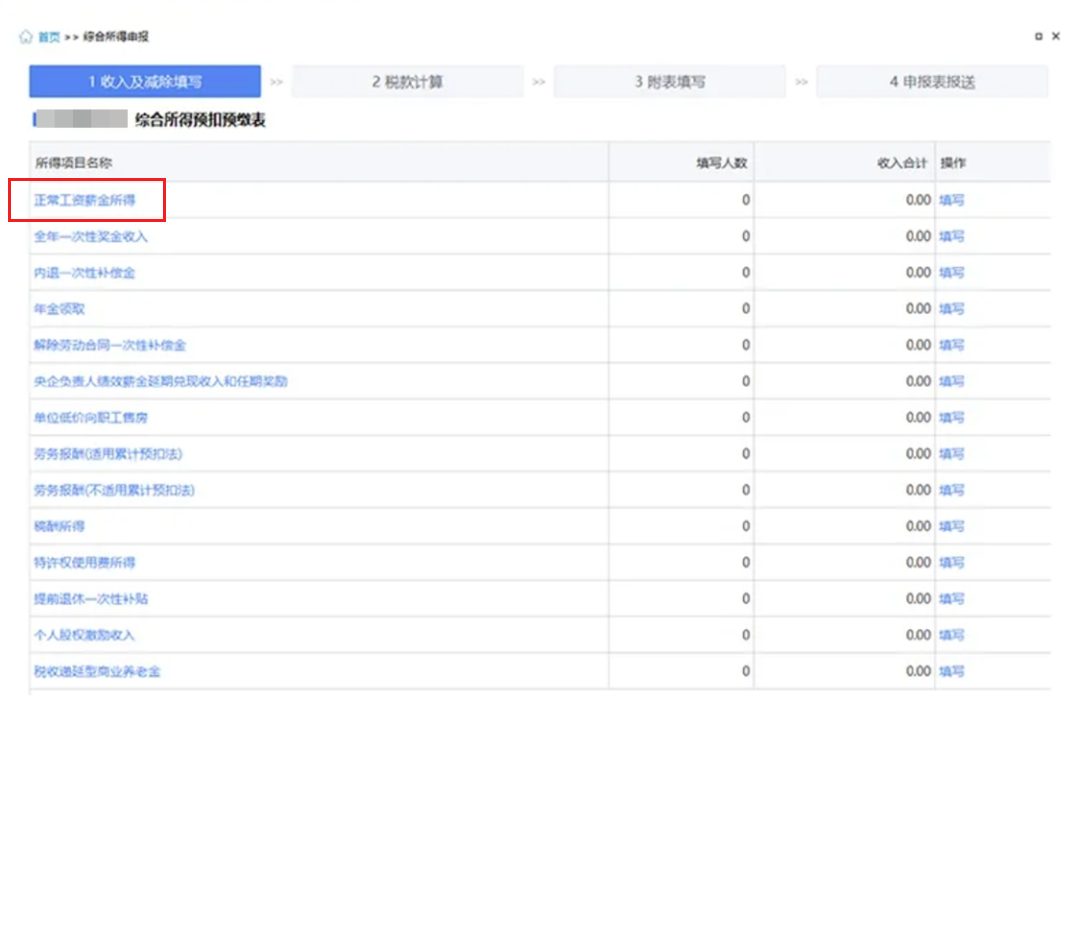Open 解除劳动合同一次性补偿金 item
The image size is (1080, 943).
[x=110, y=345]
